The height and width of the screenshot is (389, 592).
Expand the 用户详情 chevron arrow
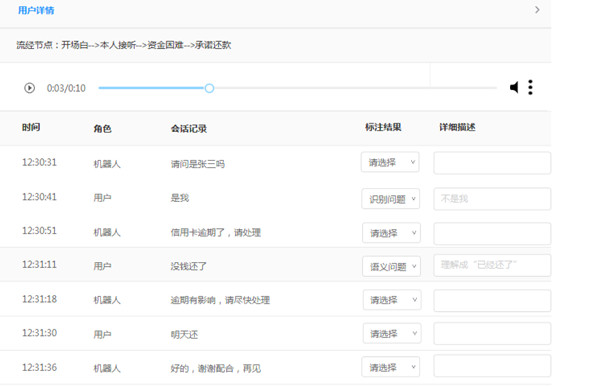[537, 10]
